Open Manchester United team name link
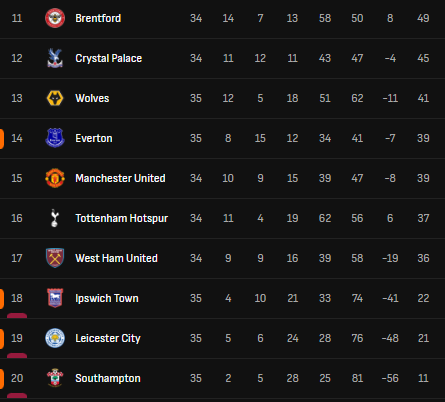445x402 pixels. (120, 178)
